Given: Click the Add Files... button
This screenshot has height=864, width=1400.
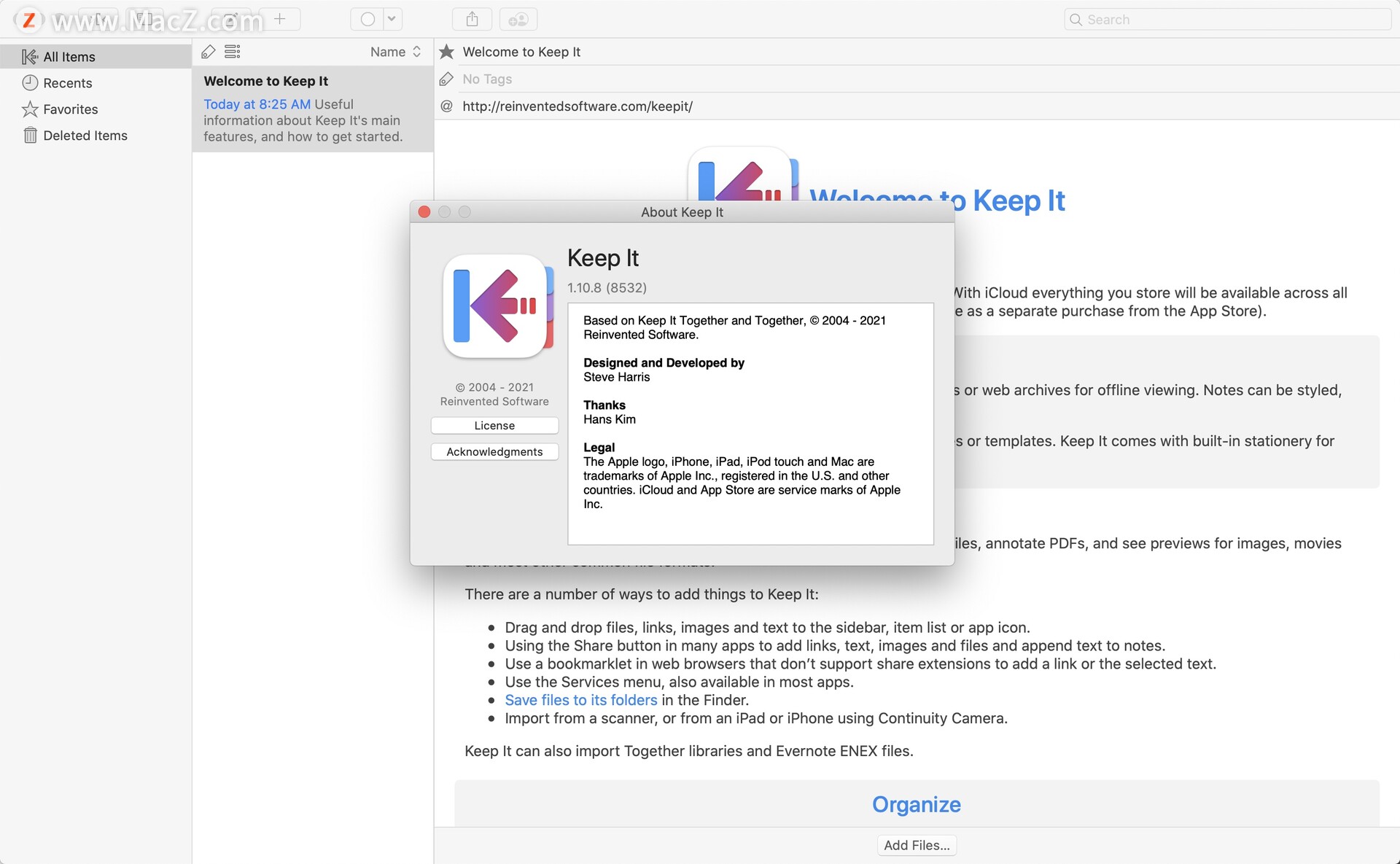Looking at the screenshot, I should (917, 845).
